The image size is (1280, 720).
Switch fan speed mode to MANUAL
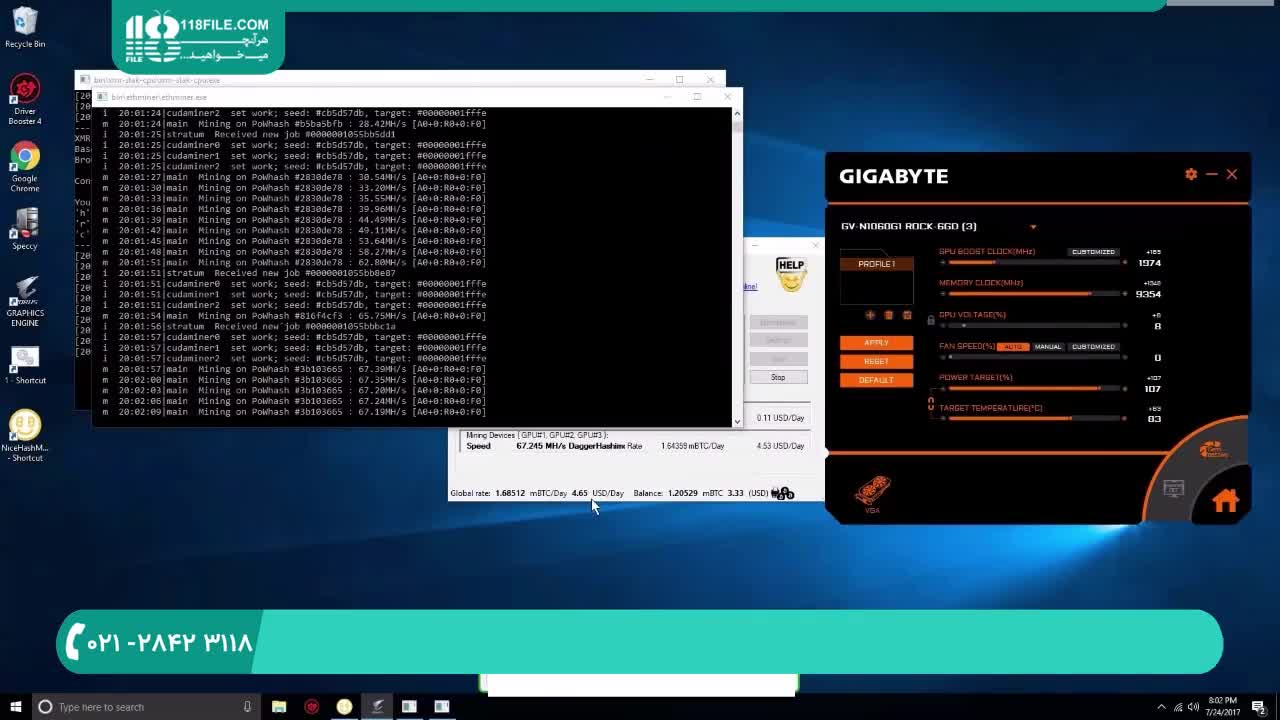tap(1047, 347)
